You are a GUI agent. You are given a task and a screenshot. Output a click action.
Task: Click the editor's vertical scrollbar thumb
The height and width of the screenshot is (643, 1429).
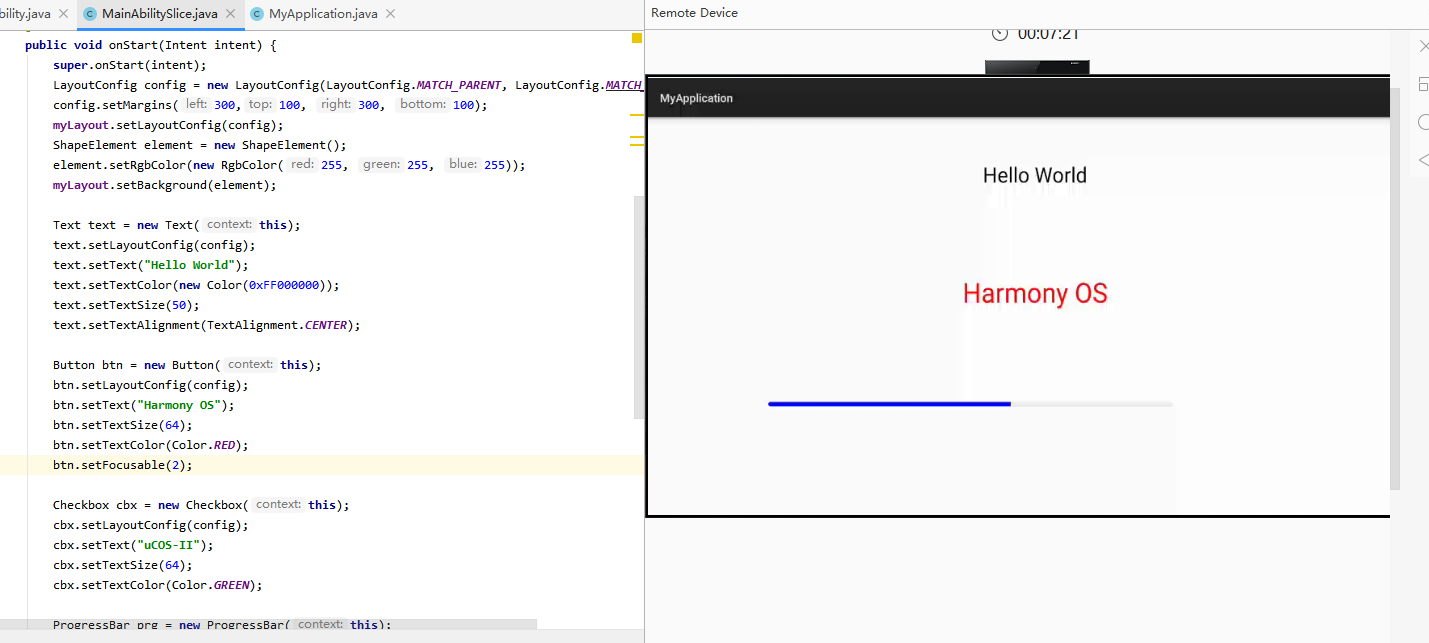pos(639,307)
